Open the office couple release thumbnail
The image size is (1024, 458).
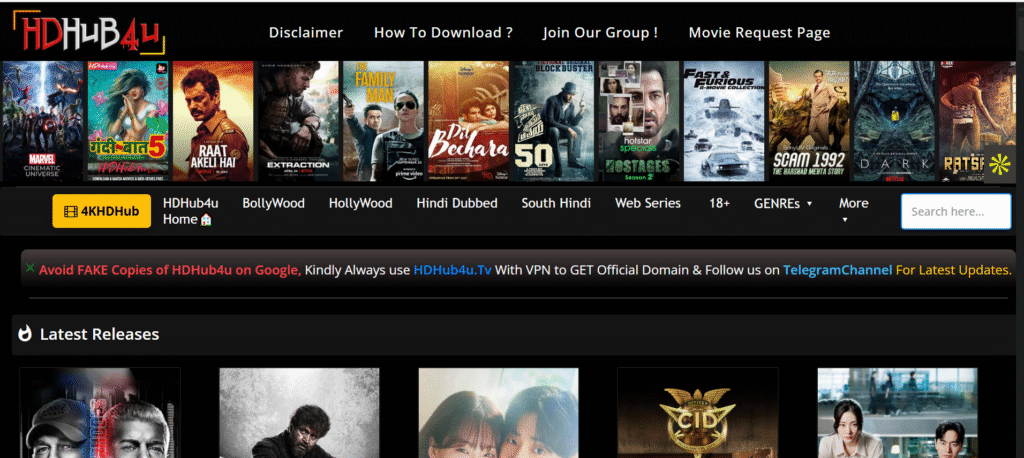pyautogui.click(x=897, y=412)
